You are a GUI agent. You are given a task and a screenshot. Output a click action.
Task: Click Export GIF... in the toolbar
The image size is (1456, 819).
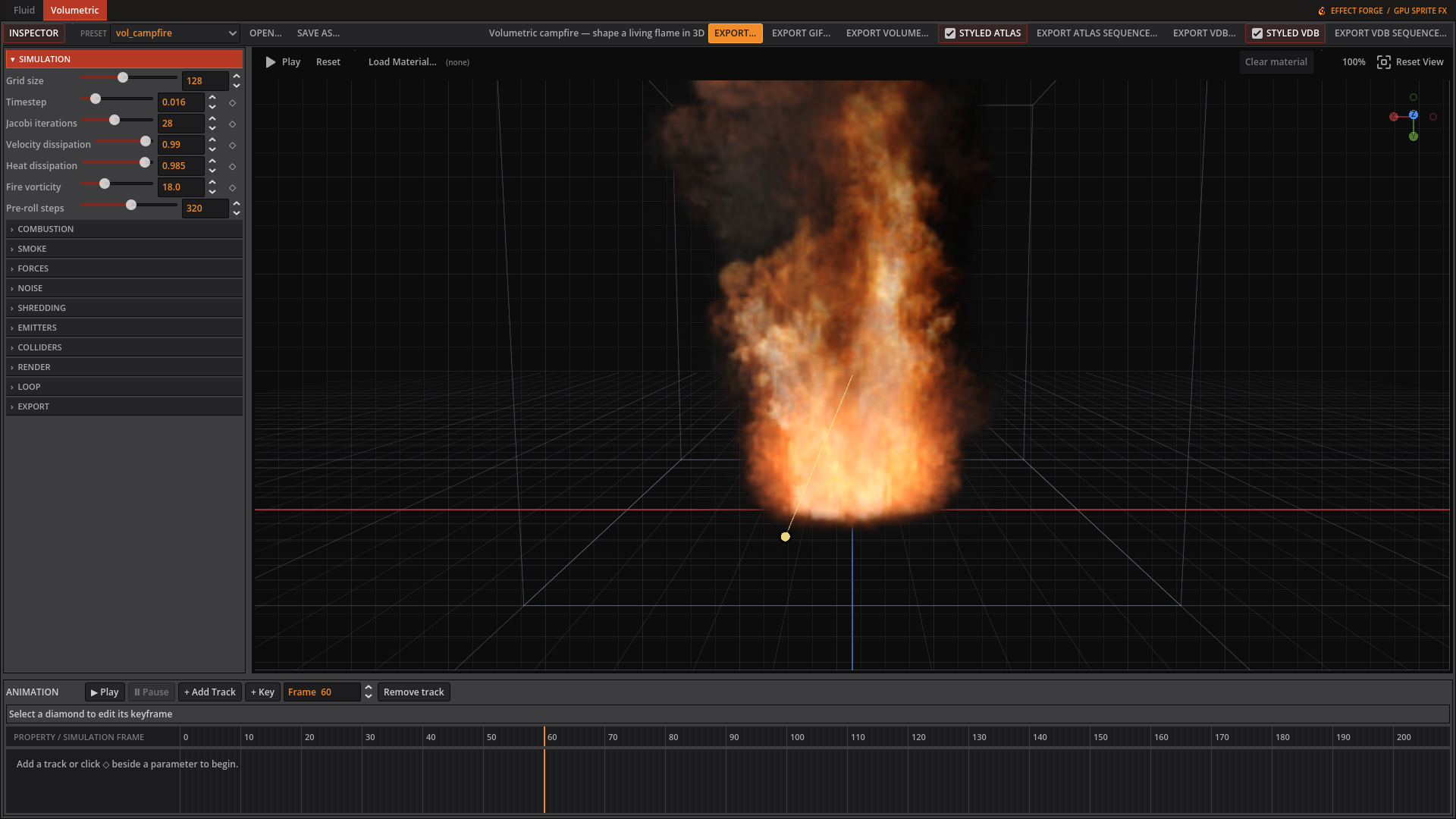(801, 33)
